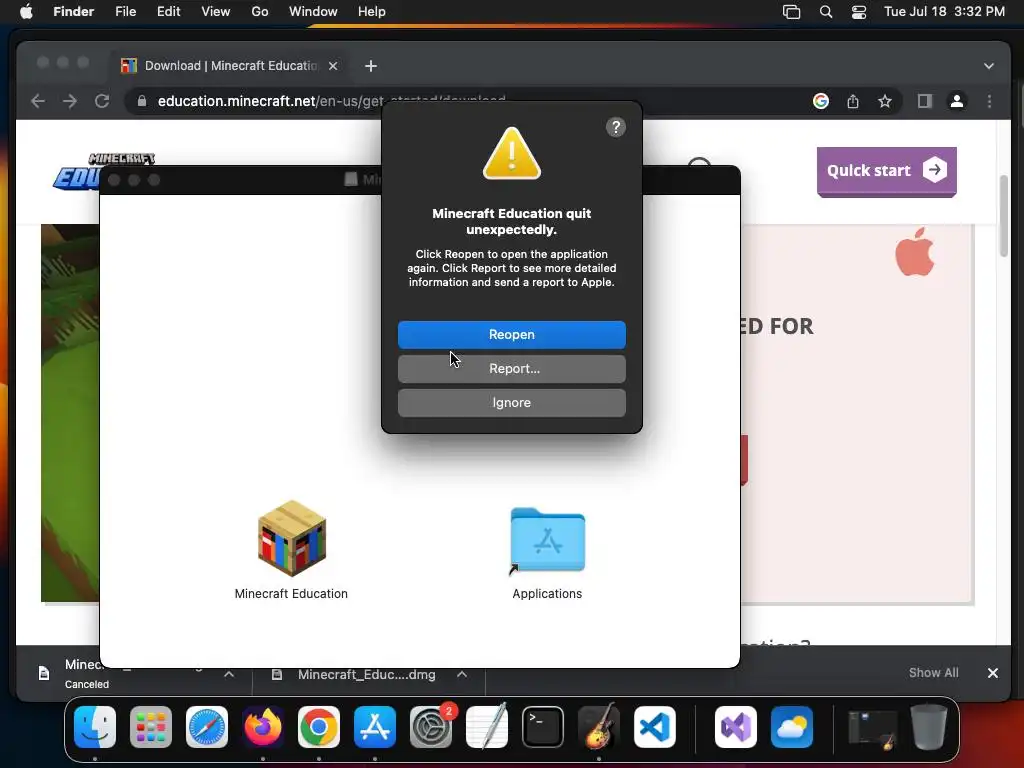1024x768 pixels.
Task: Open the Finder menu
Action: (73, 12)
